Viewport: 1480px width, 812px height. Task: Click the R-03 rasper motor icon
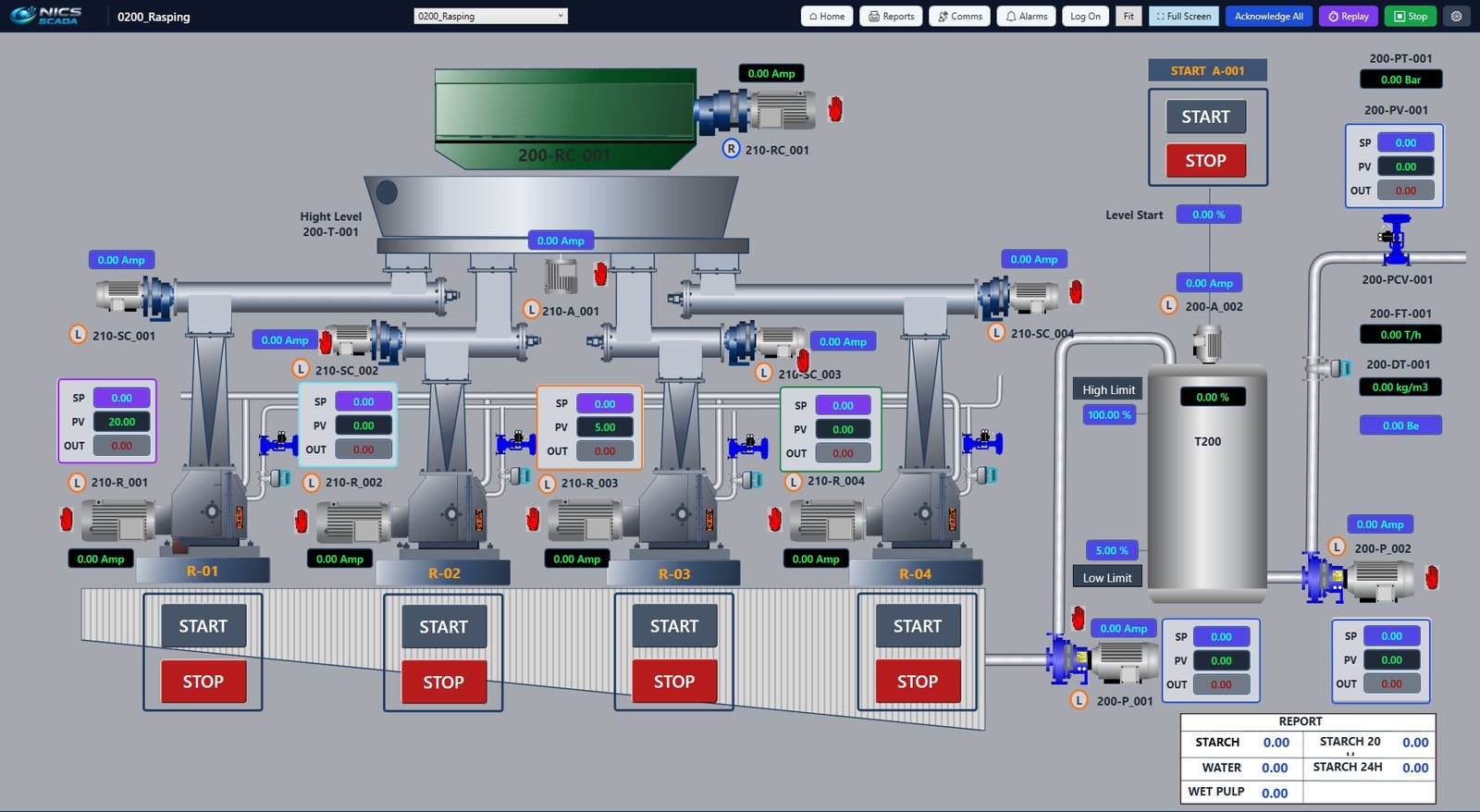coord(585,521)
